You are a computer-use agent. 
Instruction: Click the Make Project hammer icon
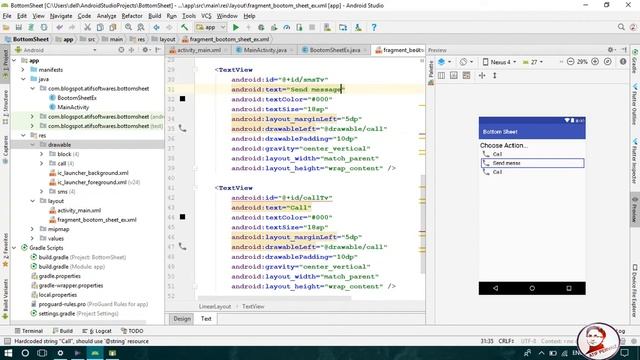click(x=184, y=27)
